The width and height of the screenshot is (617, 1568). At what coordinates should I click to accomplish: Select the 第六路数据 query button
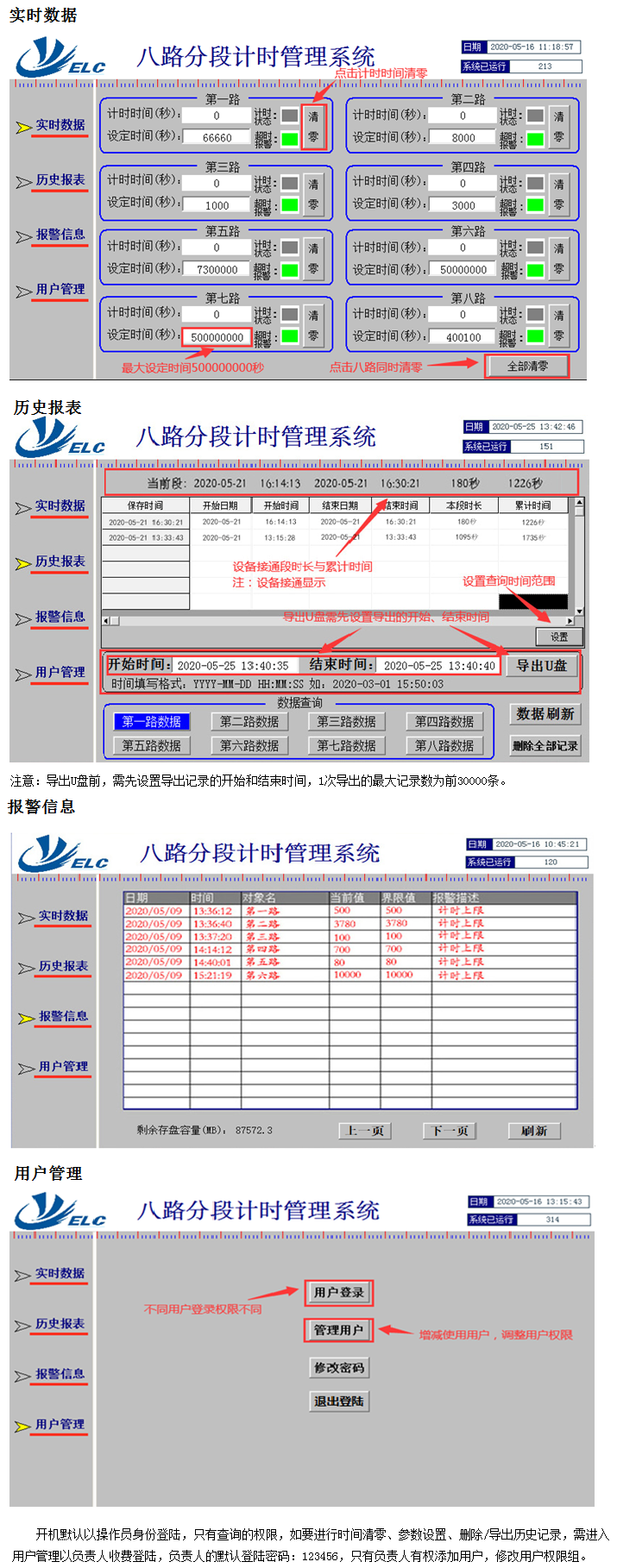tap(249, 745)
